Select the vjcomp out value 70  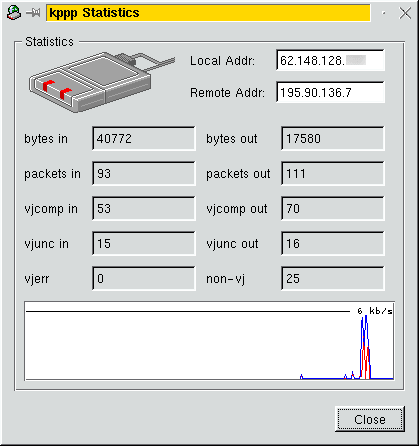tap(333, 208)
